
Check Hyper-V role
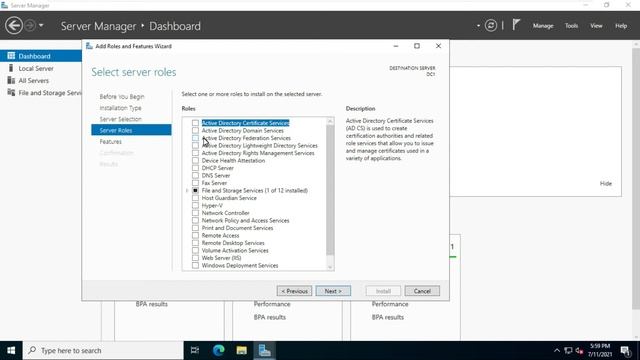coord(195,205)
